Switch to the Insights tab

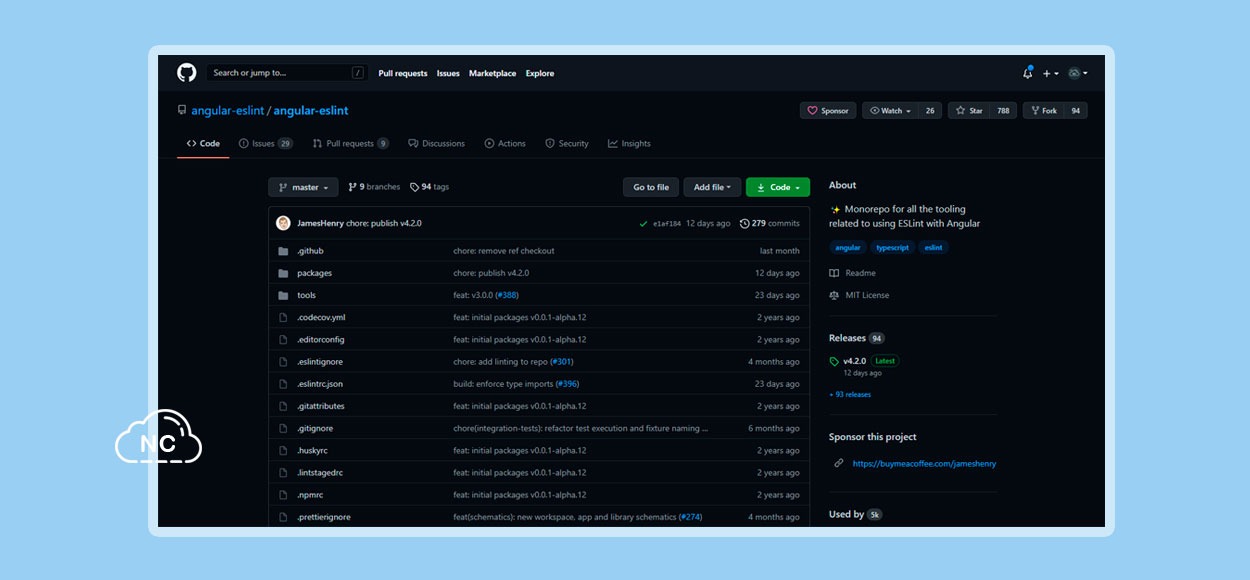click(x=629, y=144)
